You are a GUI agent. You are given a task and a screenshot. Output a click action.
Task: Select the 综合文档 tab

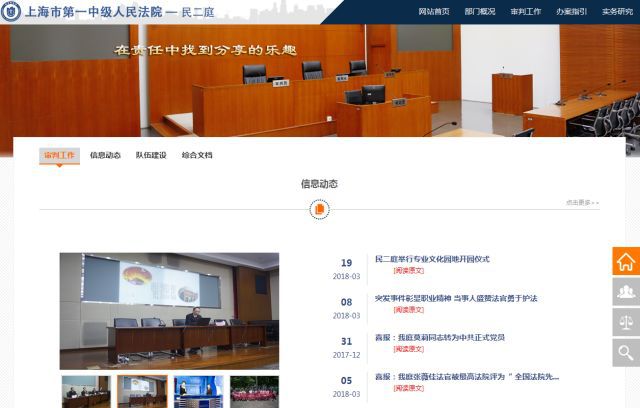tap(197, 155)
